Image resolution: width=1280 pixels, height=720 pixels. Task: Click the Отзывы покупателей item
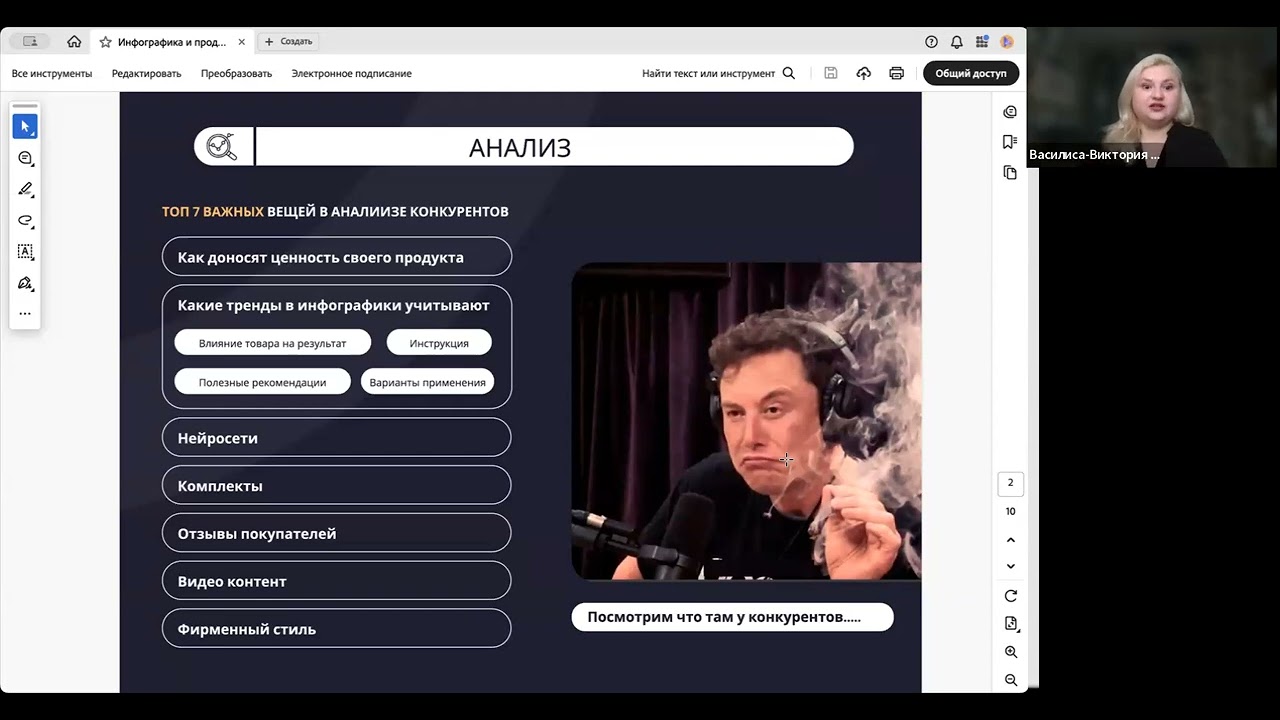[x=336, y=534]
